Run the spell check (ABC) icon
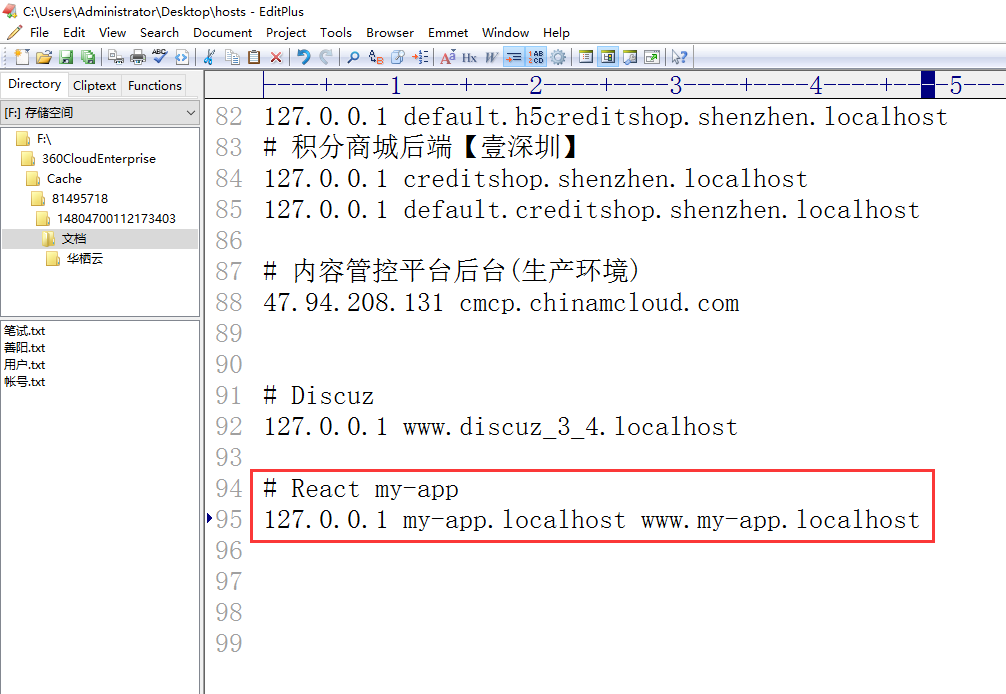Viewport: 1006px width, 694px height. click(x=160, y=57)
